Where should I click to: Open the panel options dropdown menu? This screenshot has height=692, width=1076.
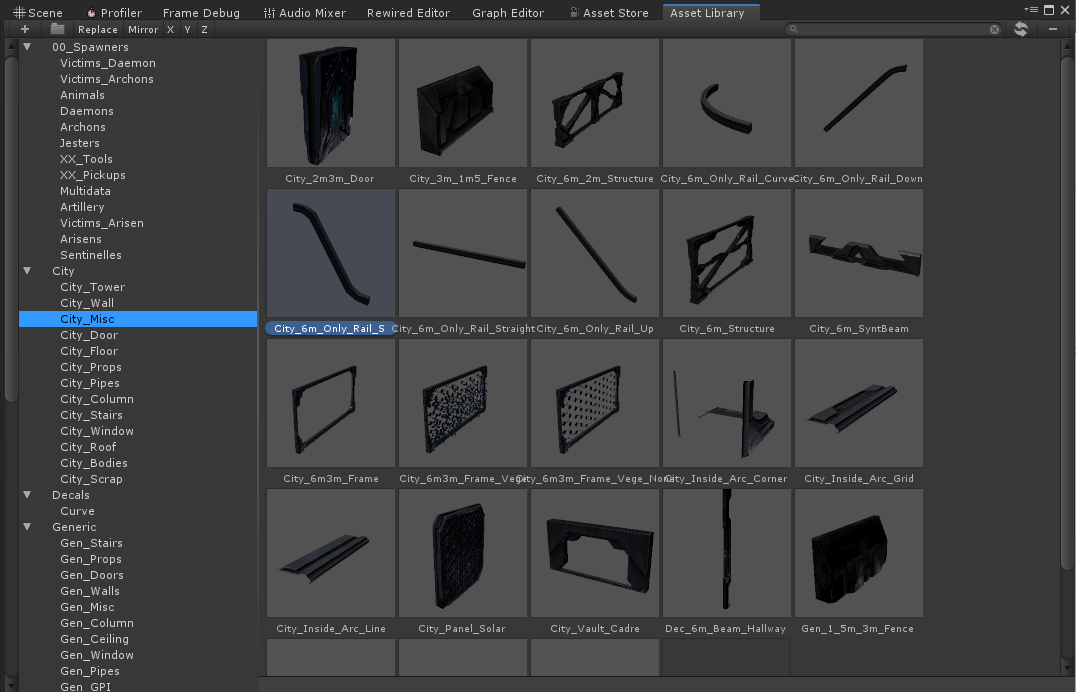pyautogui.click(x=1031, y=9)
